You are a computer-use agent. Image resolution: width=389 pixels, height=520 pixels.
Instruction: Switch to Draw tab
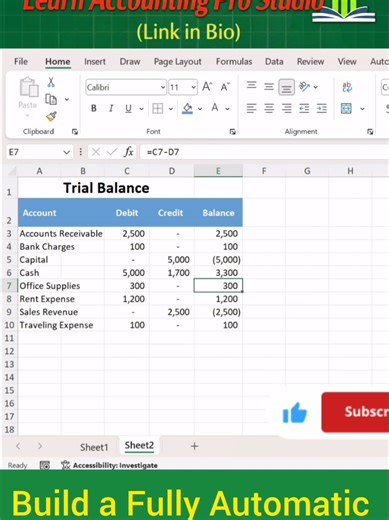[130, 62]
